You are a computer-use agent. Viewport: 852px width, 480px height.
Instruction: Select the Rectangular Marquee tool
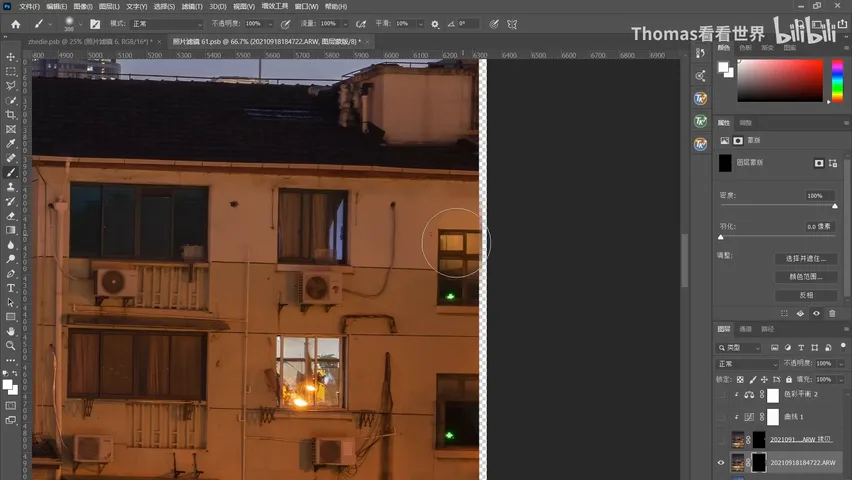pos(11,71)
